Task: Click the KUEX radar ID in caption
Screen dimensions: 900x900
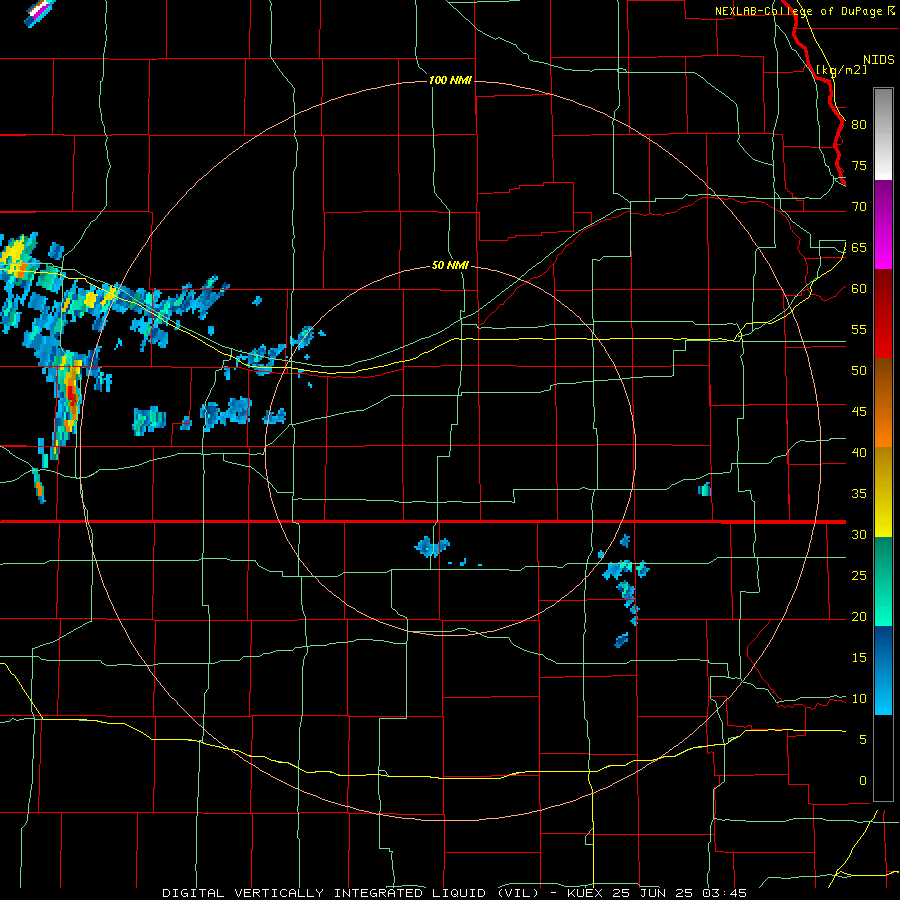Action: (586, 893)
